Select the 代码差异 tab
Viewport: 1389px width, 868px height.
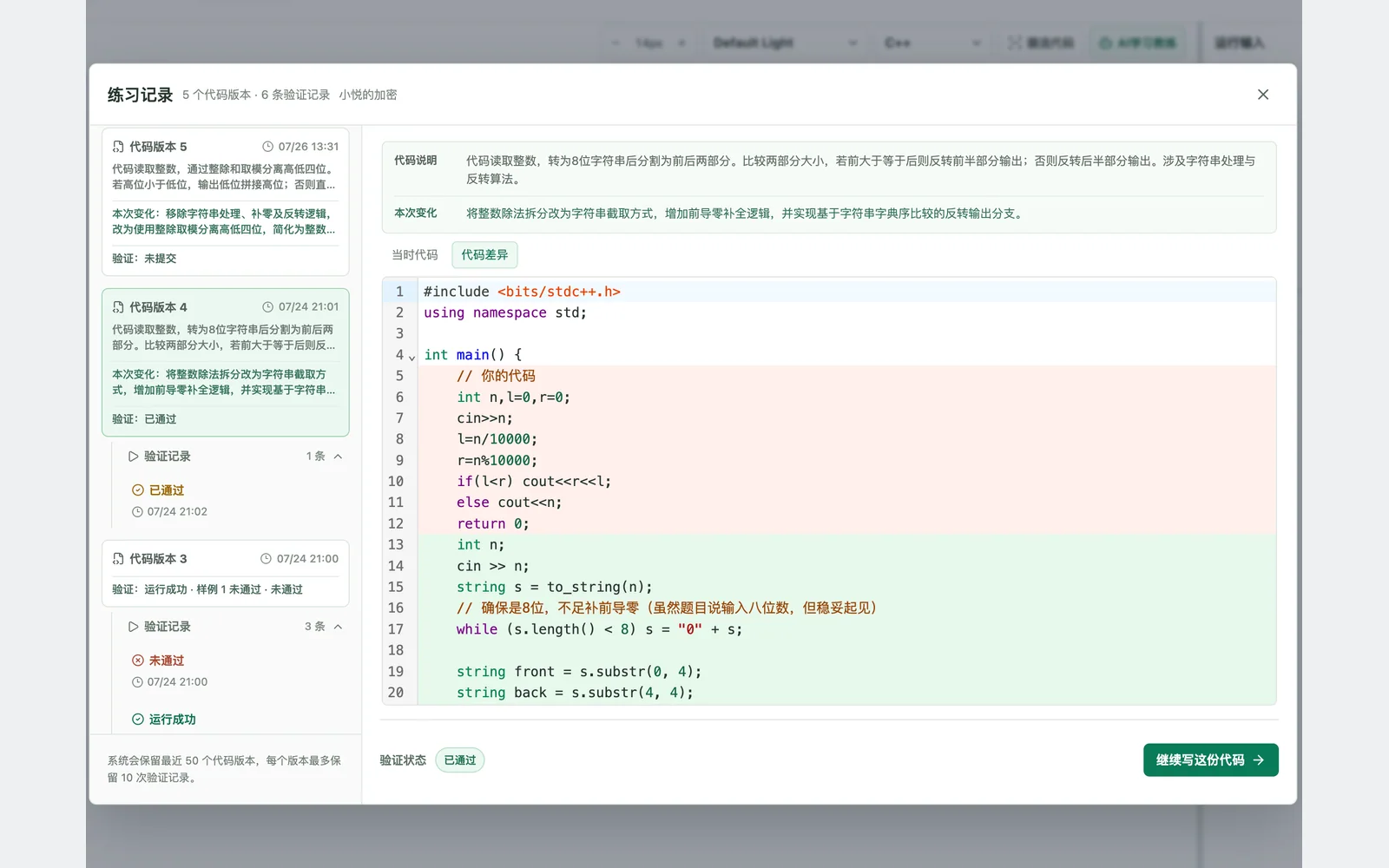484,254
